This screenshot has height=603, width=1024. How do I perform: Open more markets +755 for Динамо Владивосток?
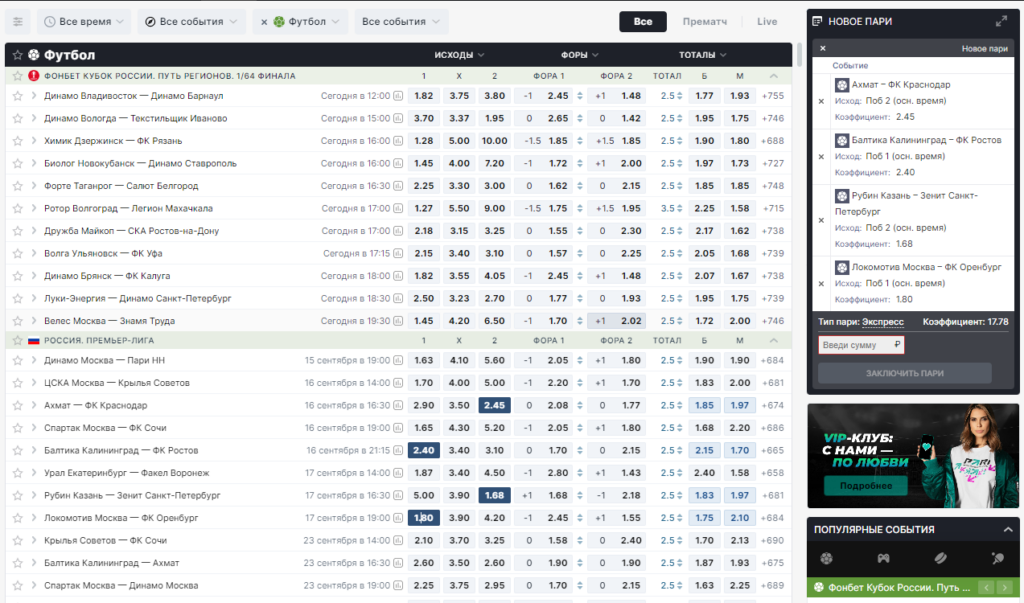click(x=773, y=96)
